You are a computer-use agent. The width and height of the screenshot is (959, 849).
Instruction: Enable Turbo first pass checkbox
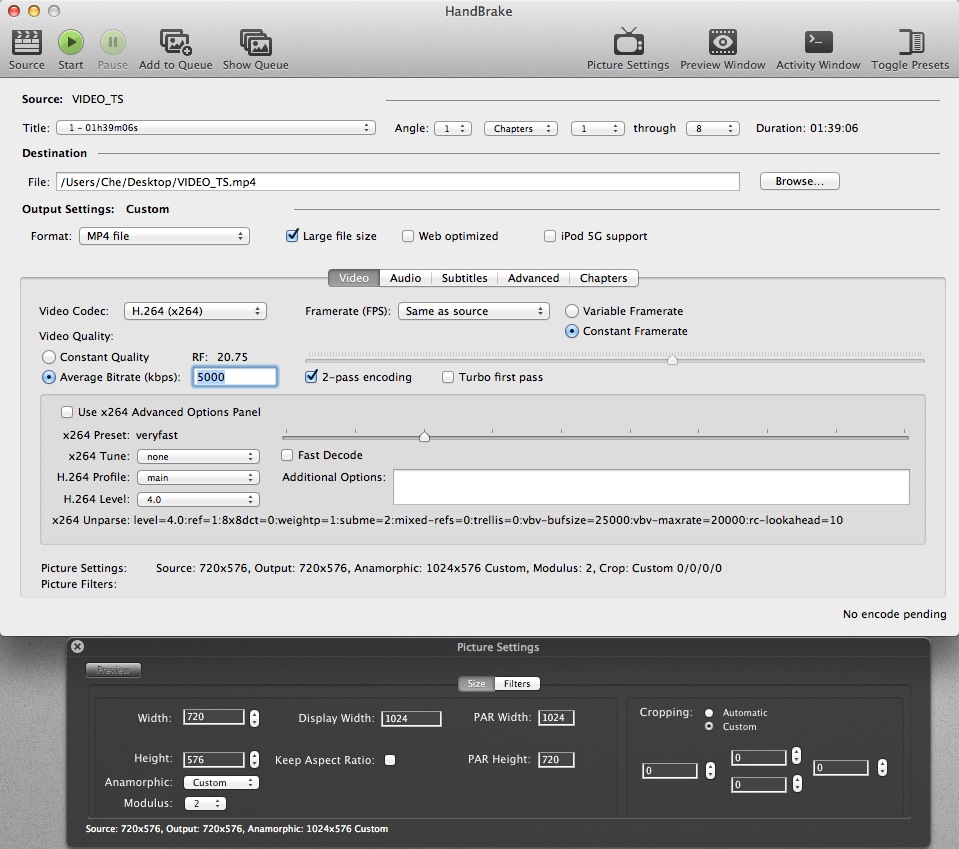(x=448, y=377)
